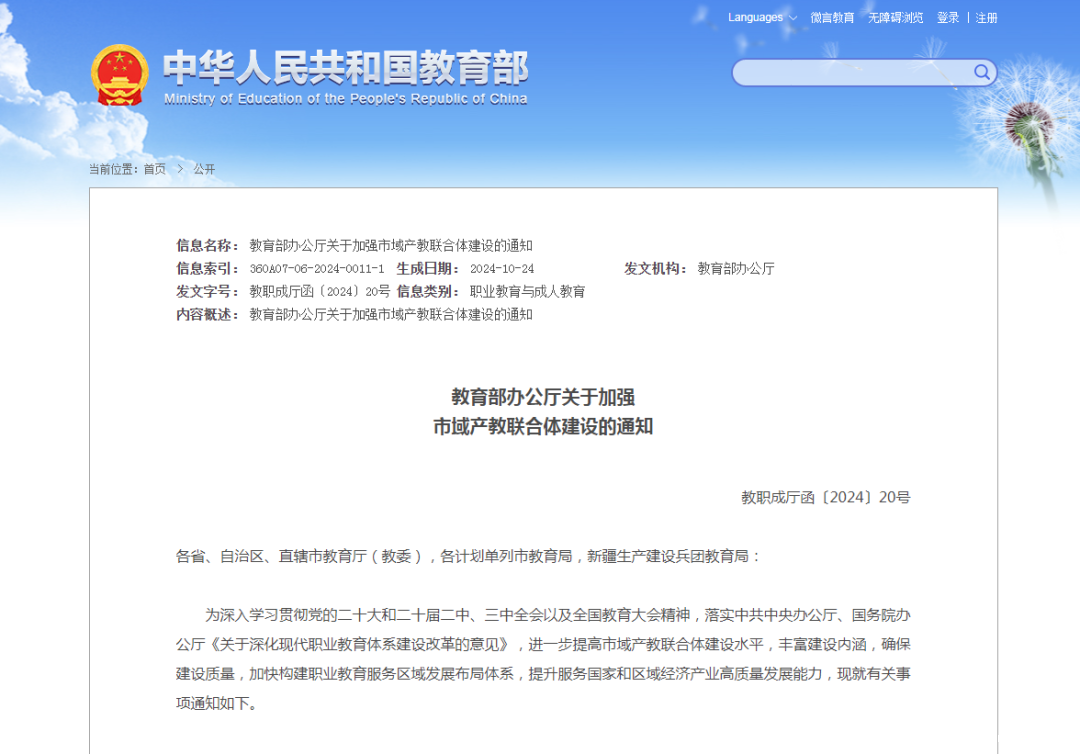1080x754 pixels.
Task: Click the magnifier search icon
Action: pos(982,72)
